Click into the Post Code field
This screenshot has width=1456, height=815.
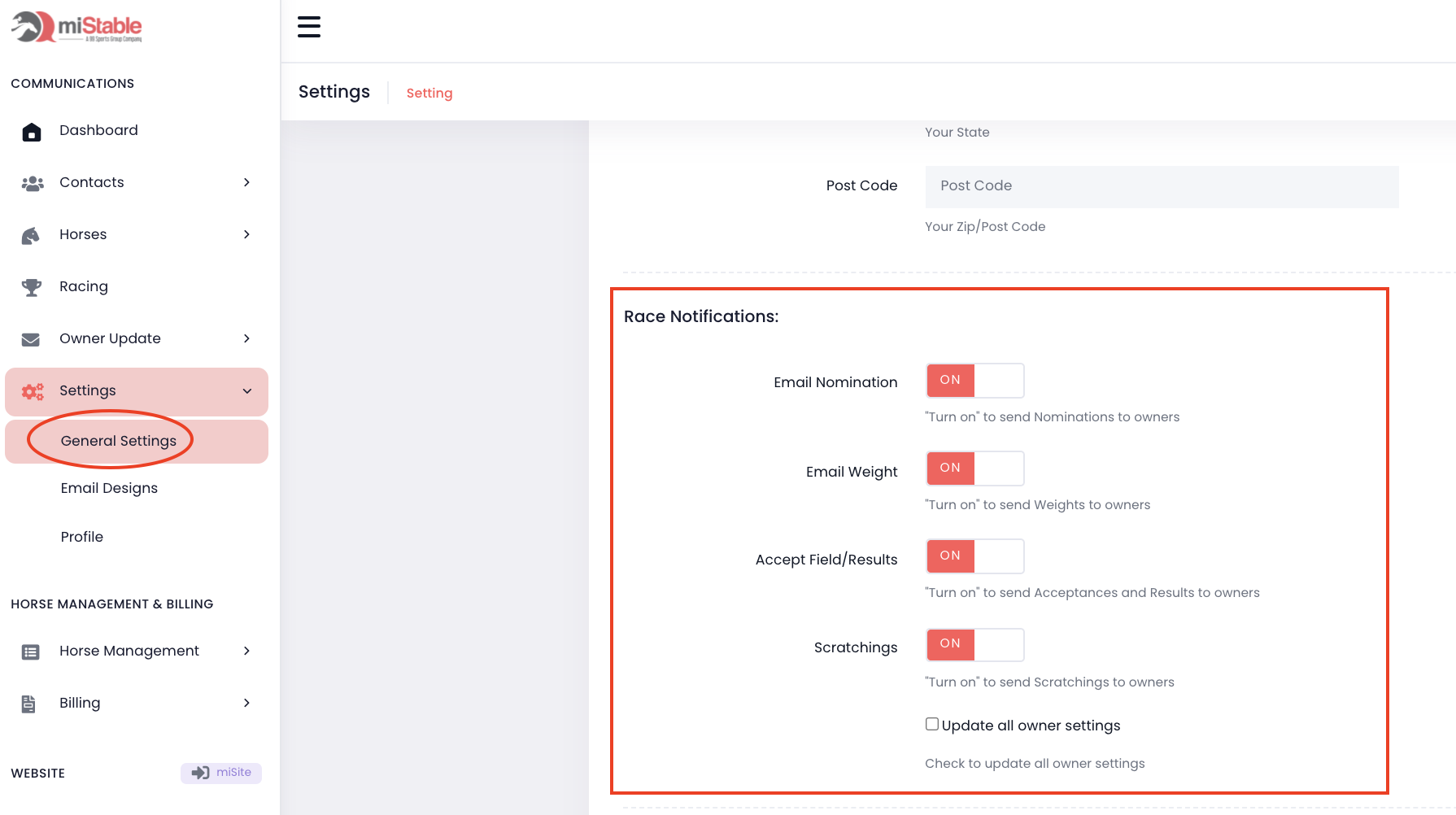pos(1162,186)
